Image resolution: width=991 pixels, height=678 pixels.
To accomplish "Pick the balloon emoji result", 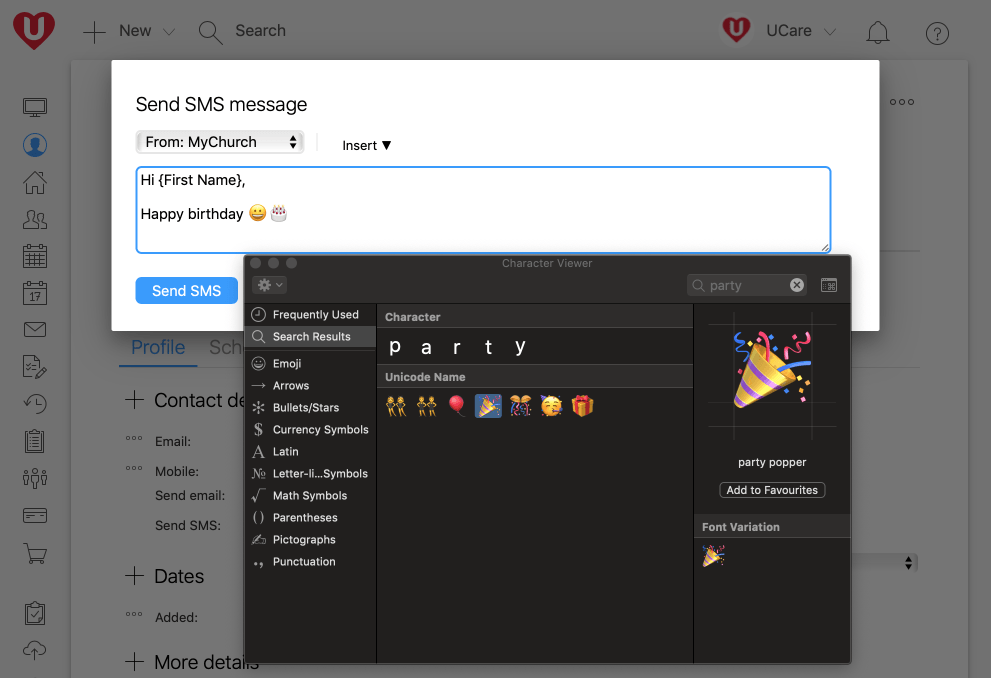I will pyautogui.click(x=457, y=406).
